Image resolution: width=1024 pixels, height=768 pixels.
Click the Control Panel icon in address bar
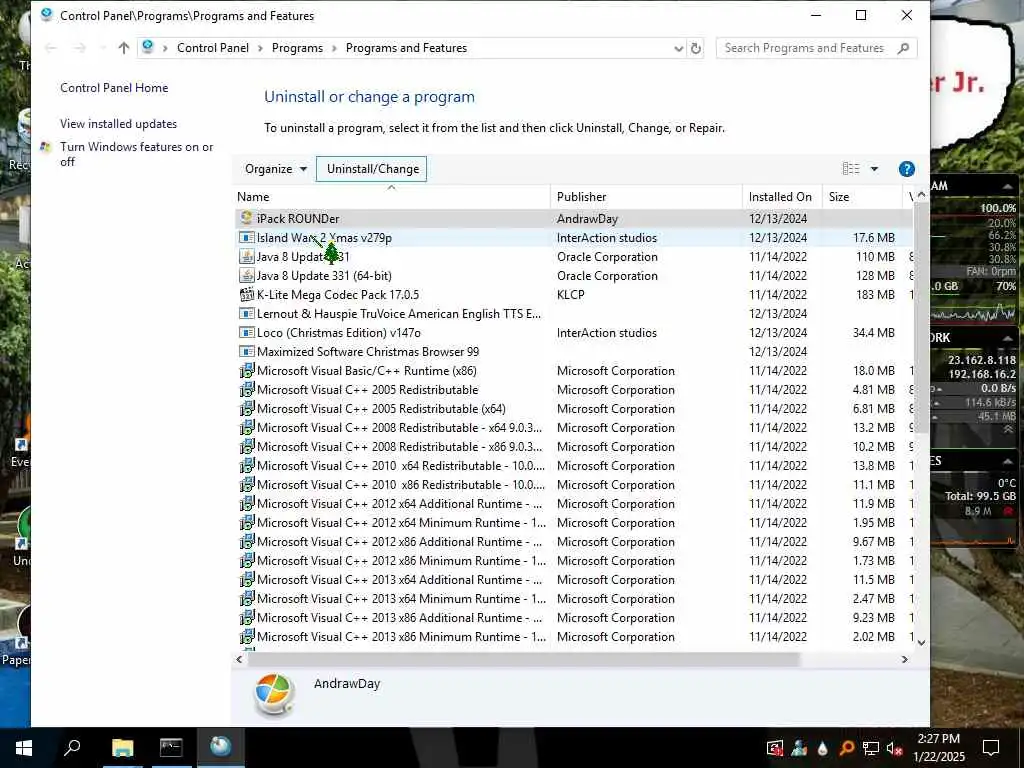pos(148,47)
